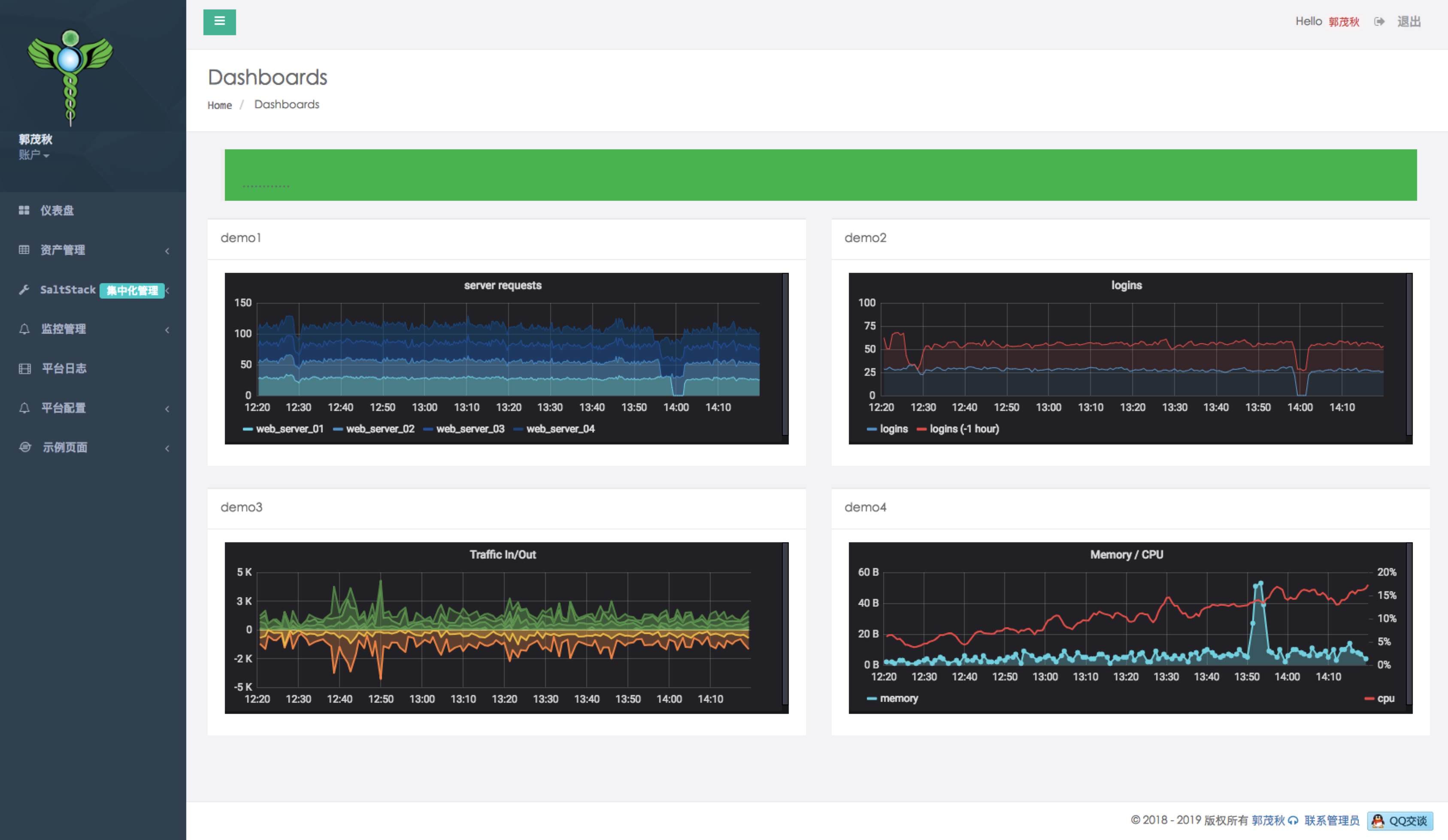The image size is (1448, 840).
Task: Click the QQ交谈 penguin chat badge
Action: point(1400,820)
